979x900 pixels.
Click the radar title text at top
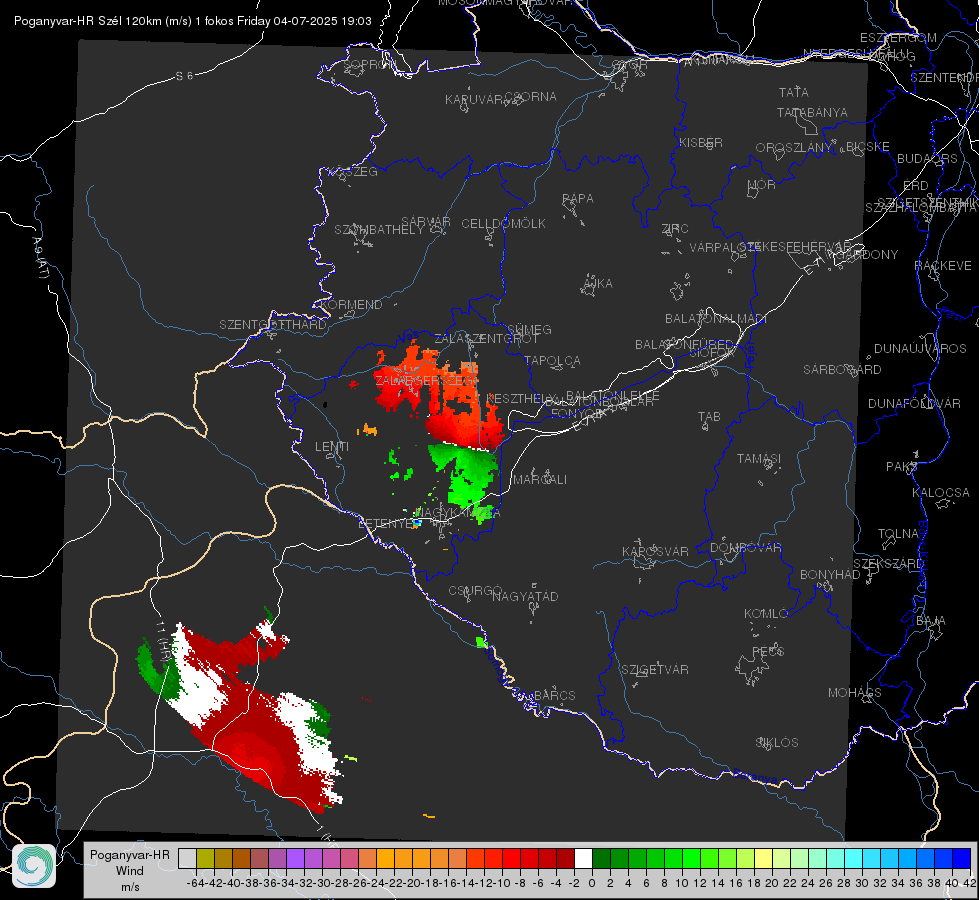[193, 21]
